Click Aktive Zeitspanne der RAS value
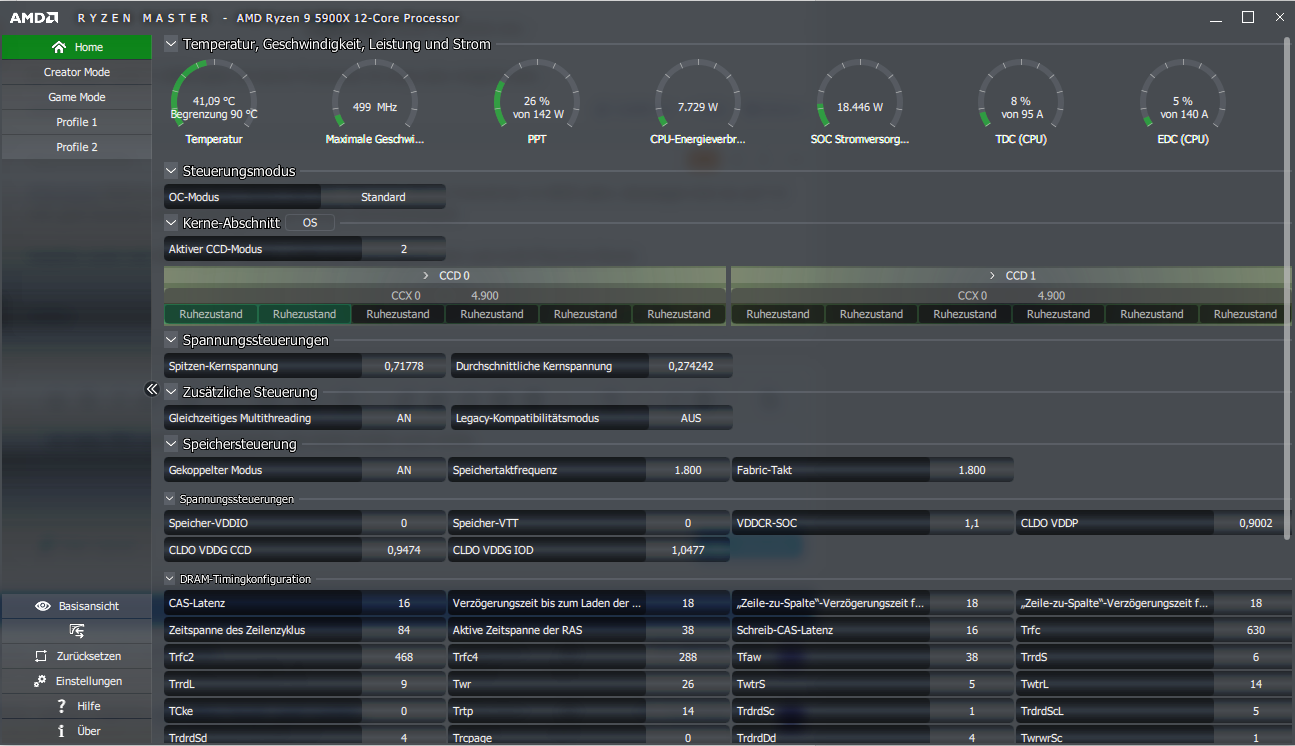1295x746 pixels. 688,630
